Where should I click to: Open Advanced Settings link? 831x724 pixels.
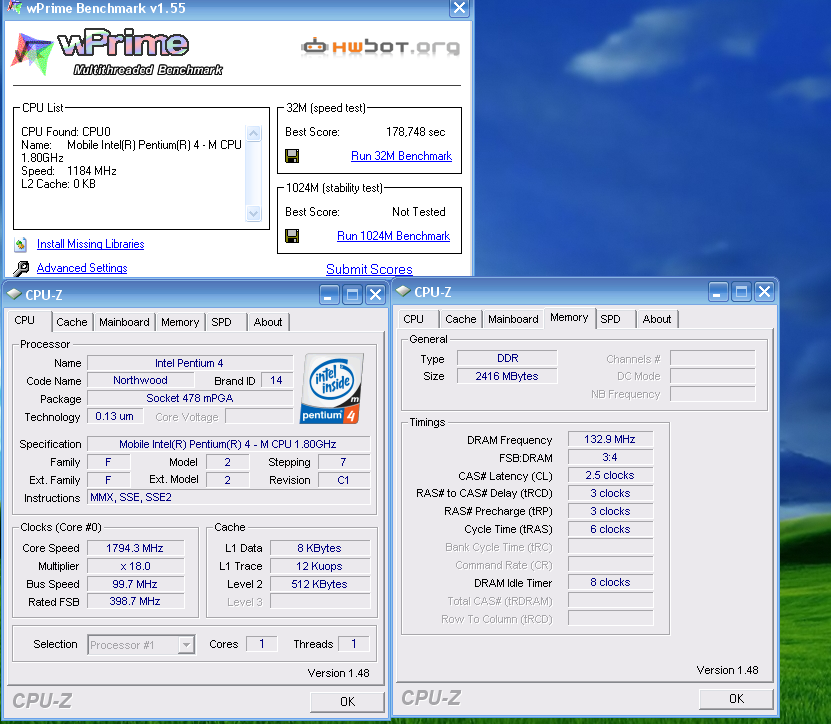click(x=82, y=268)
